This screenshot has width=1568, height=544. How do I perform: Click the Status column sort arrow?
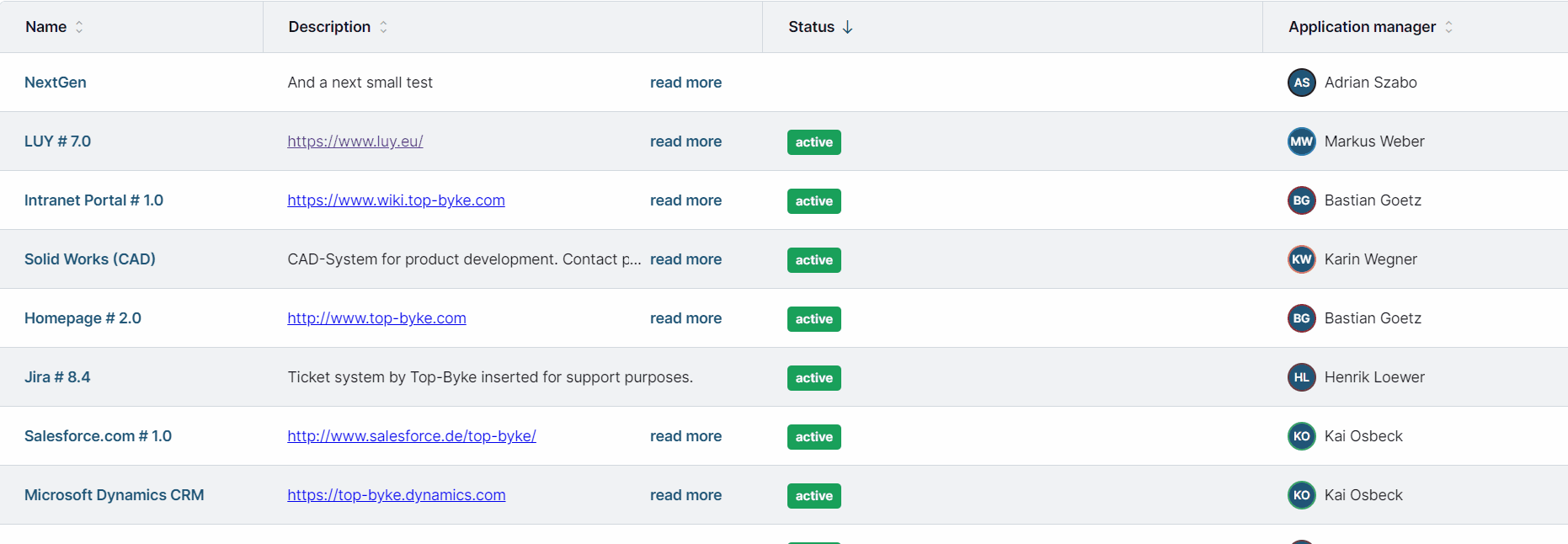pos(847,27)
